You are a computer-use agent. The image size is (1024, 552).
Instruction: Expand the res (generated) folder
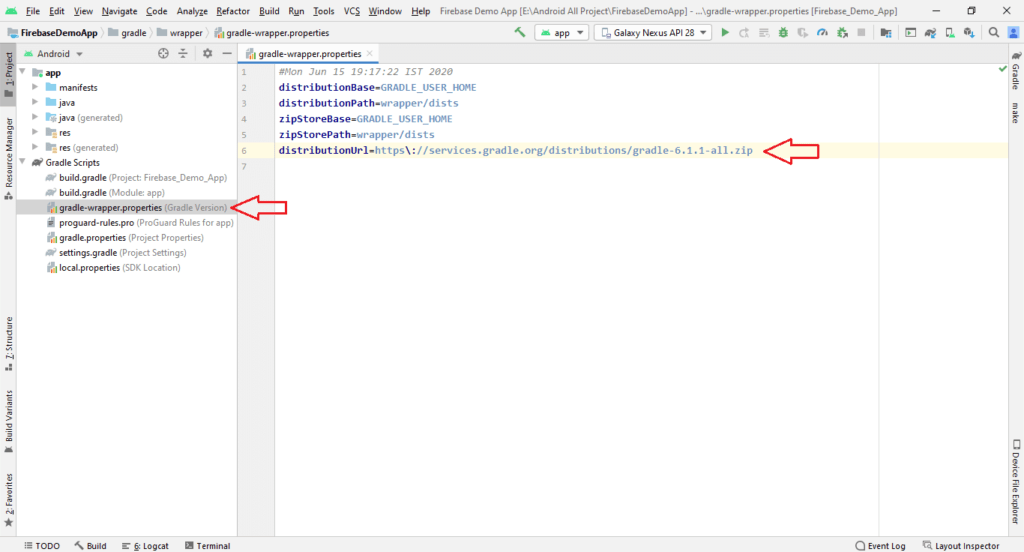(35, 147)
